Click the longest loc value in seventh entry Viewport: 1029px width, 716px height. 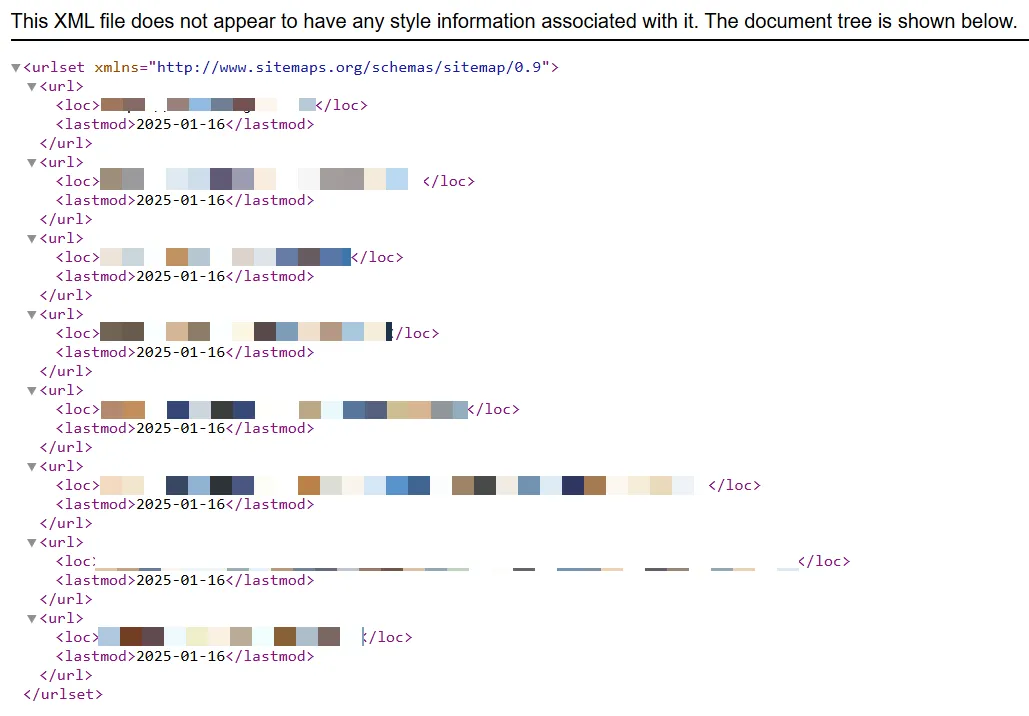(445, 562)
